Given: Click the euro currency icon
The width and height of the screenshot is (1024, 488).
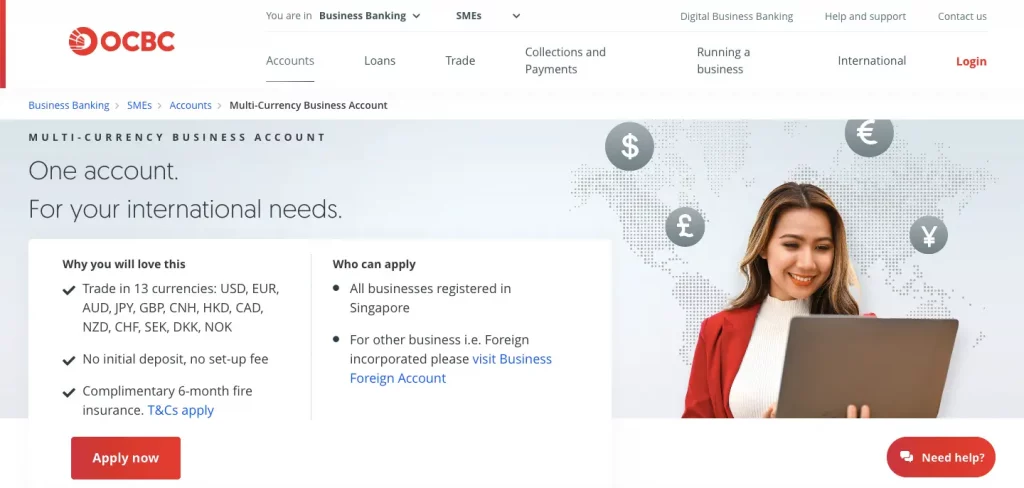Looking at the screenshot, I should click(869, 136).
